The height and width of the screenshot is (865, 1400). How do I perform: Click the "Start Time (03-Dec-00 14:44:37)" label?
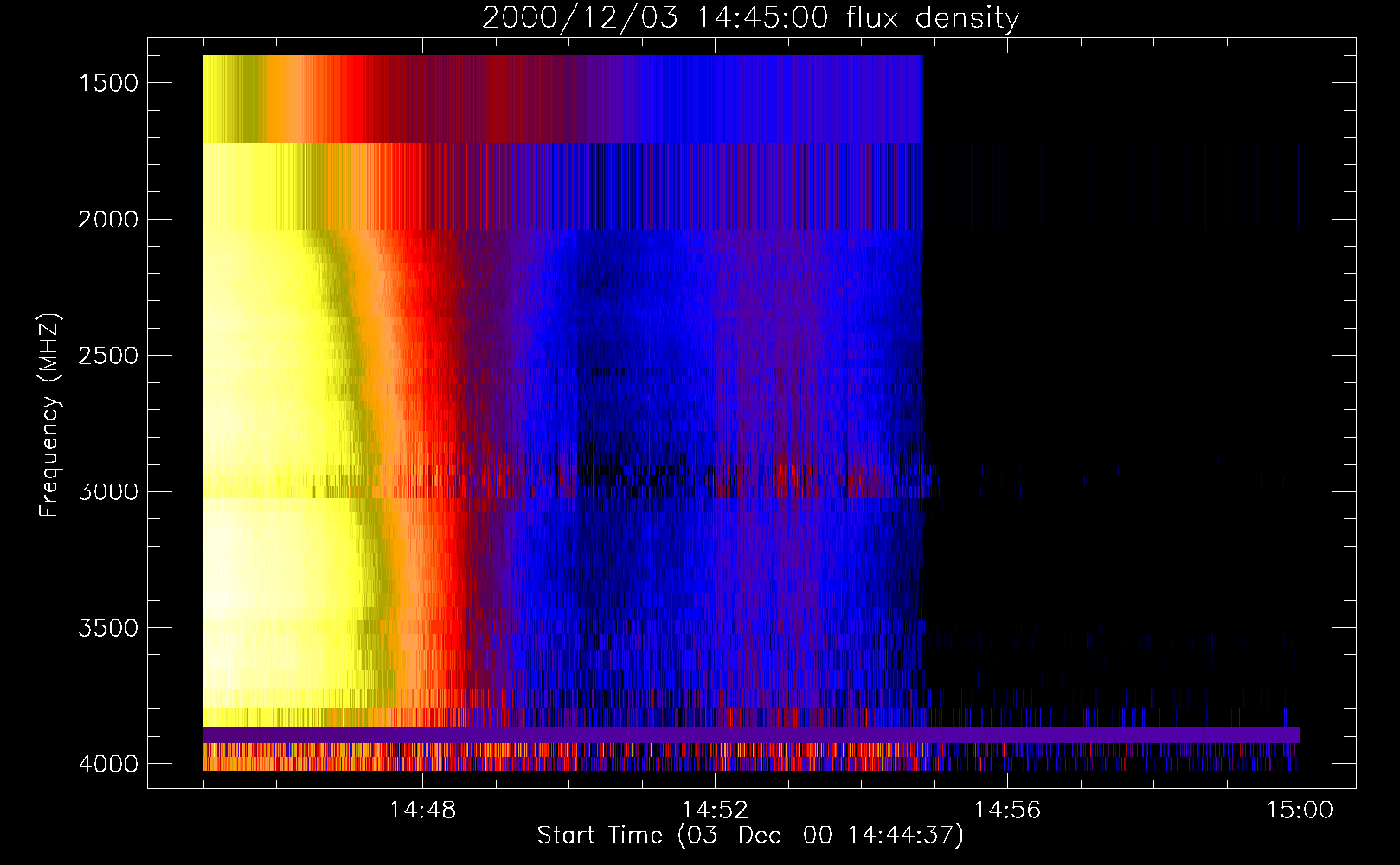click(x=750, y=836)
